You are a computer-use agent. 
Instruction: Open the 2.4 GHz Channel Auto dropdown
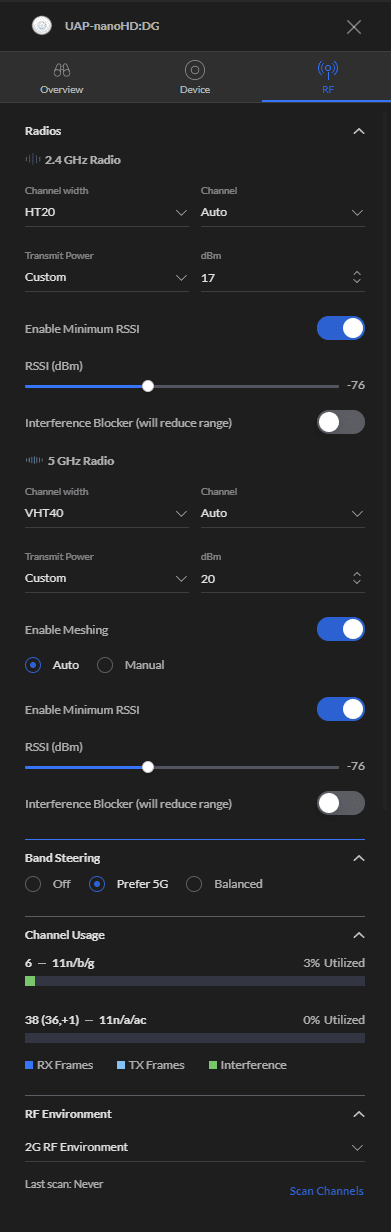[x=283, y=212]
